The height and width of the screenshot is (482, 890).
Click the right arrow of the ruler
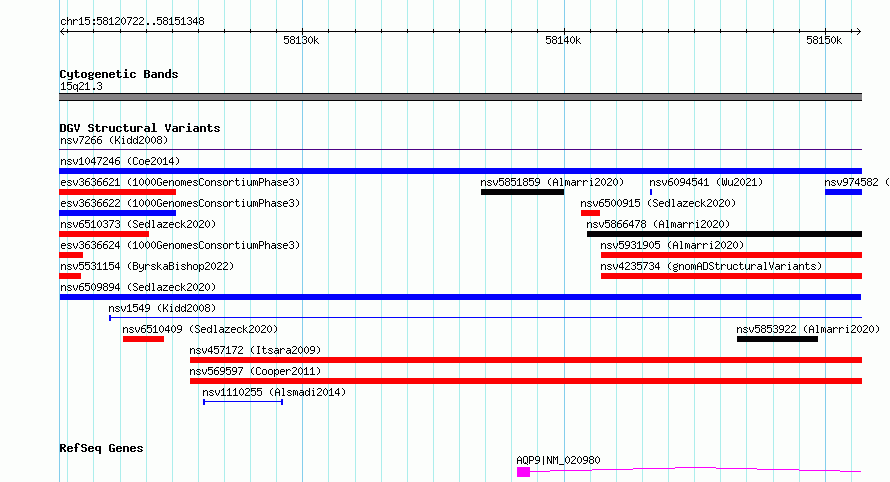(858, 32)
